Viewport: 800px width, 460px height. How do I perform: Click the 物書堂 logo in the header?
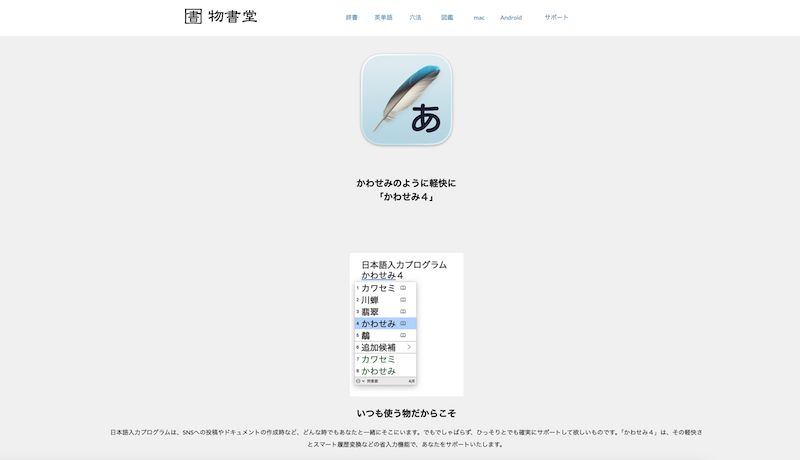pyautogui.click(x=221, y=16)
